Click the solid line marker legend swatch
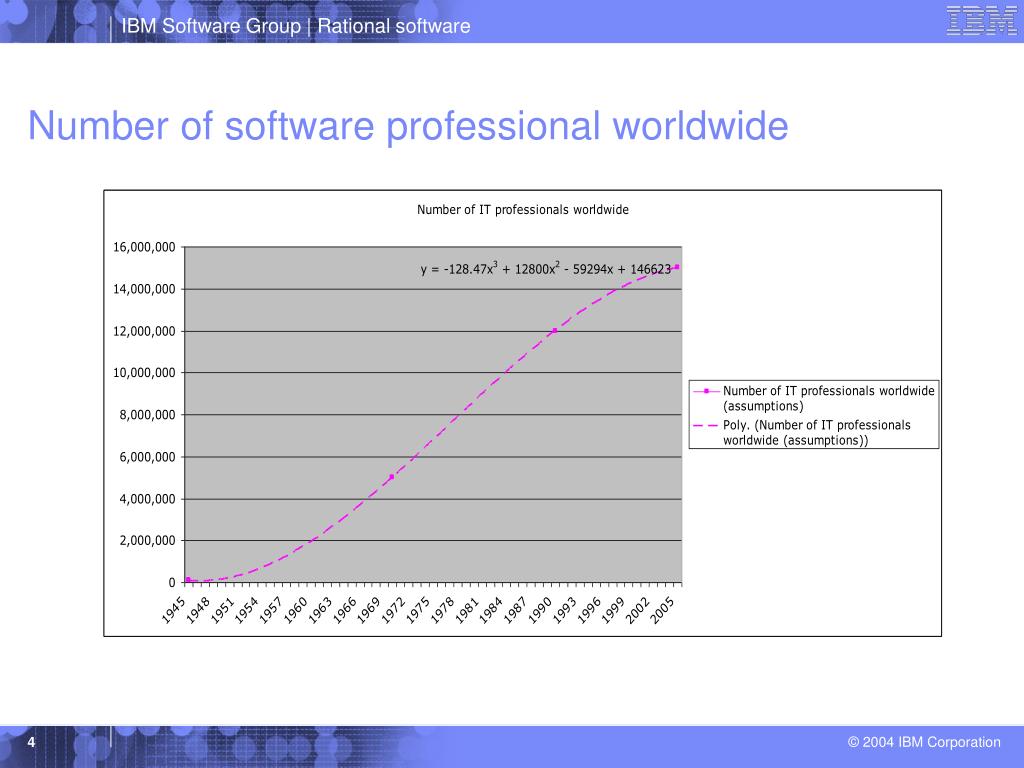Screen dimensions: 1024x768 (x=706, y=391)
